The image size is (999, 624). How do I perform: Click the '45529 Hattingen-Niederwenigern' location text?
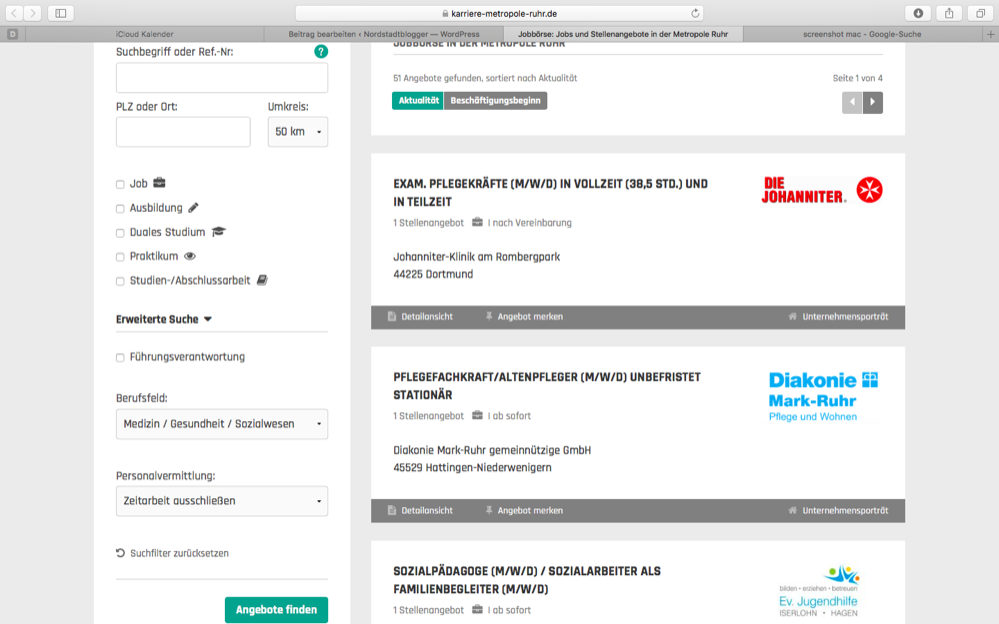pyautogui.click(x=472, y=468)
